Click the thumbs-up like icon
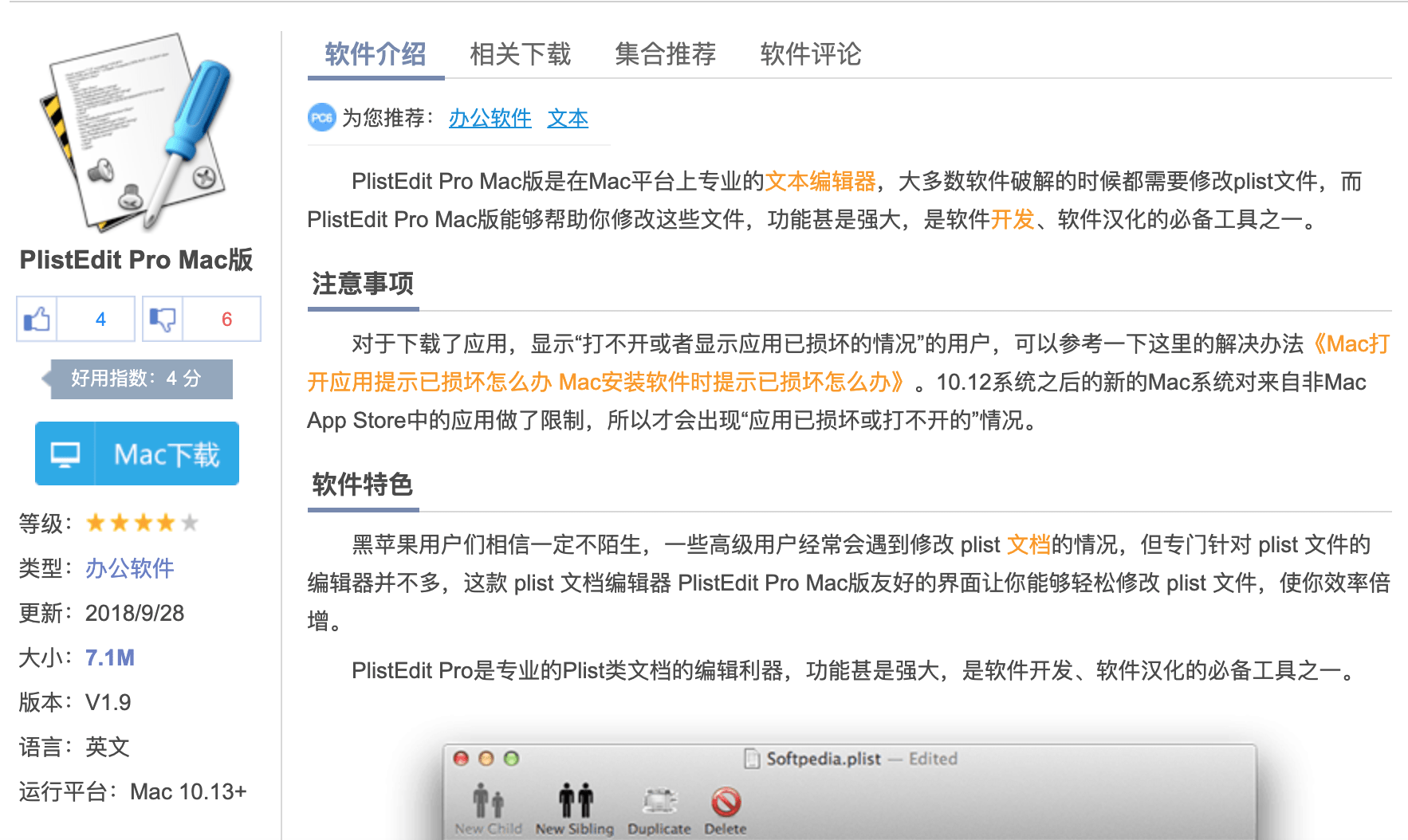Viewport: 1408px width, 840px height. [x=37, y=320]
